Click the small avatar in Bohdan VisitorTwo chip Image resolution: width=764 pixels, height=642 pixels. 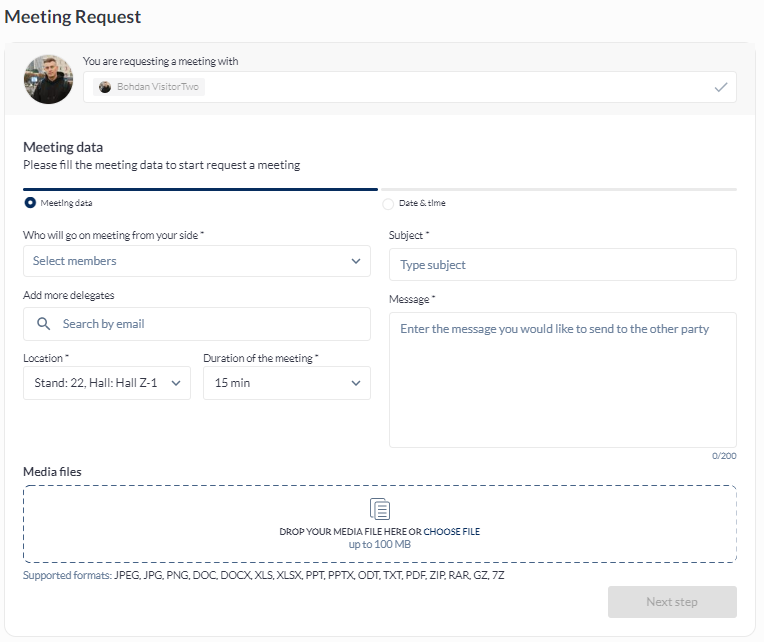pos(105,87)
